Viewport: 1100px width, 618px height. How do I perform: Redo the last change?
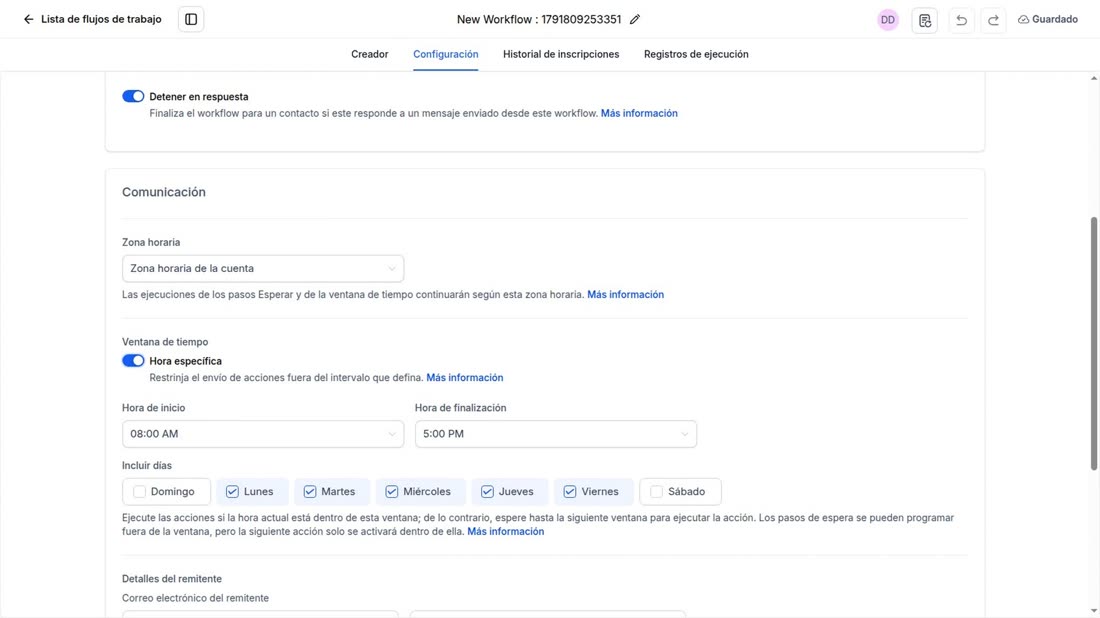click(993, 20)
